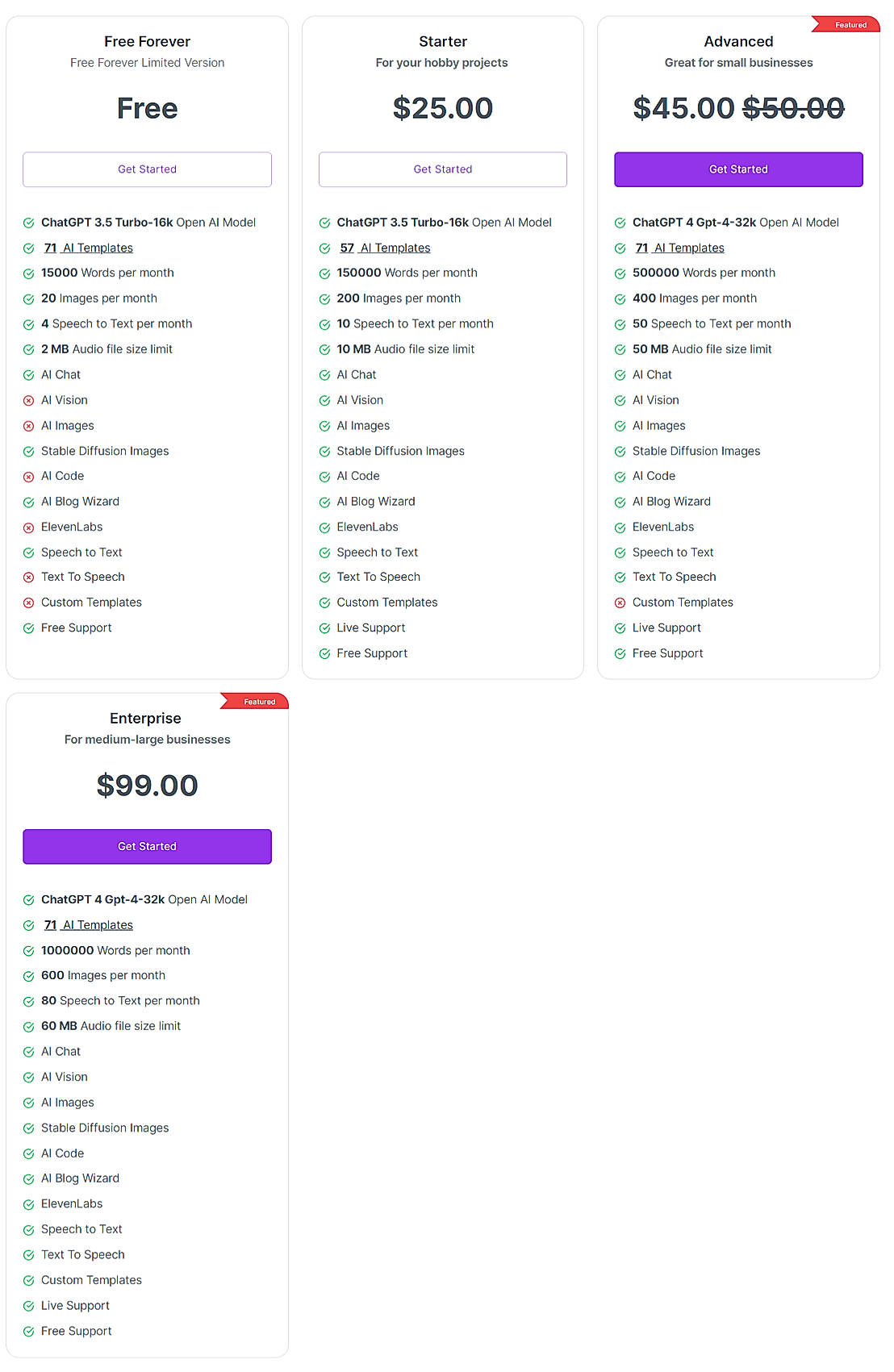The image size is (894, 1372).
Task: Choose Get Started for Enterprise plan
Action: (147, 846)
